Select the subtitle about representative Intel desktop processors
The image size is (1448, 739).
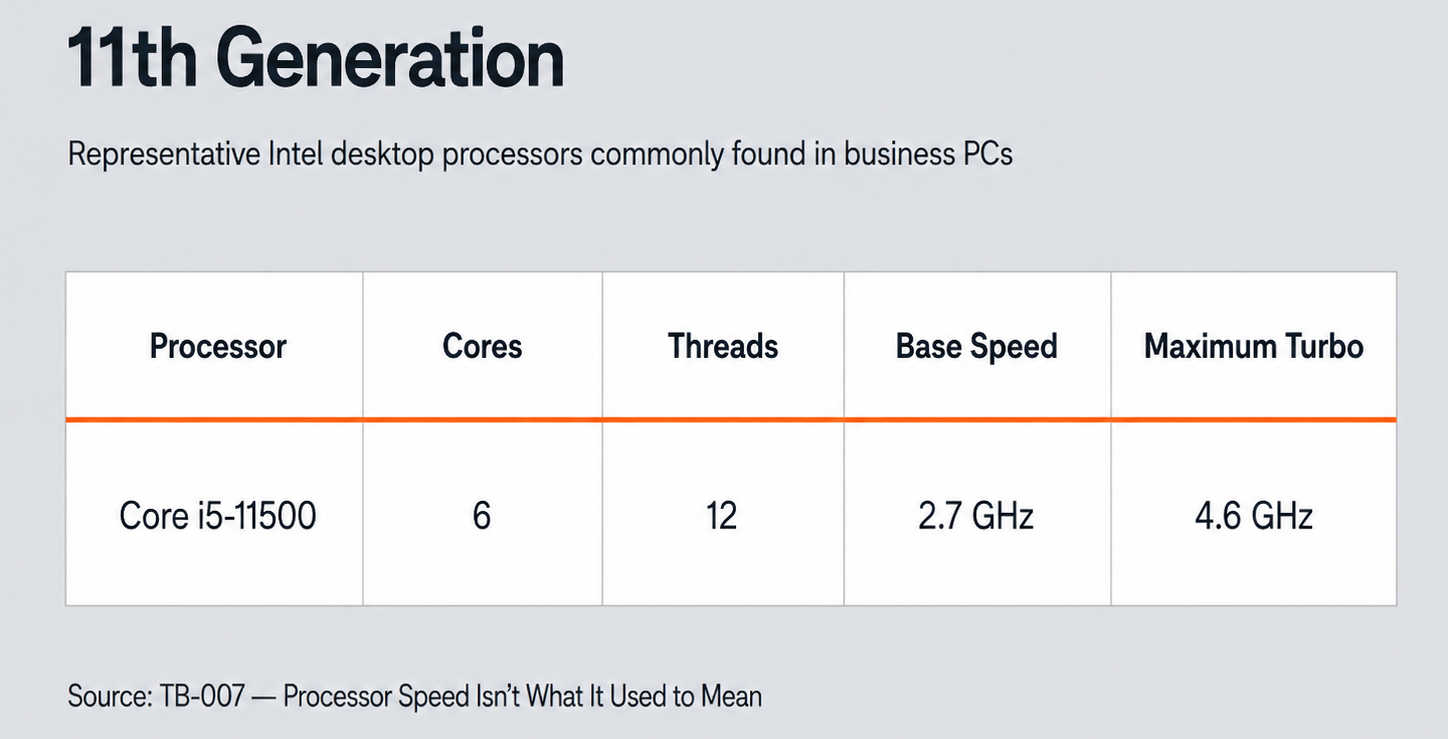[540, 155]
